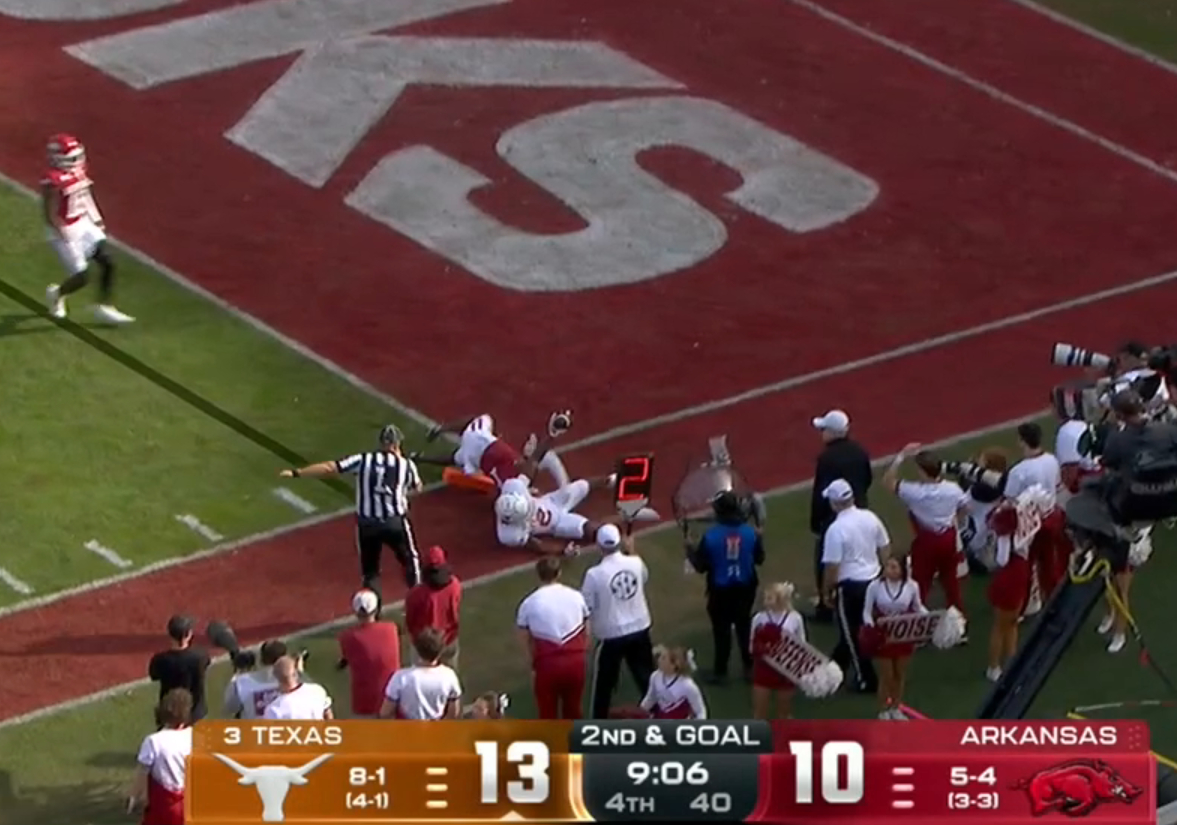Screen dimensions: 1177x825
Task: Click the 40 play clock
Action: [x=710, y=803]
